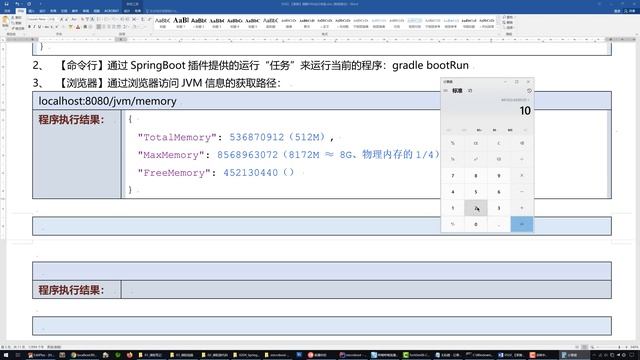Toggle subscript formatting
The image size is (640, 360).
click(52, 27)
